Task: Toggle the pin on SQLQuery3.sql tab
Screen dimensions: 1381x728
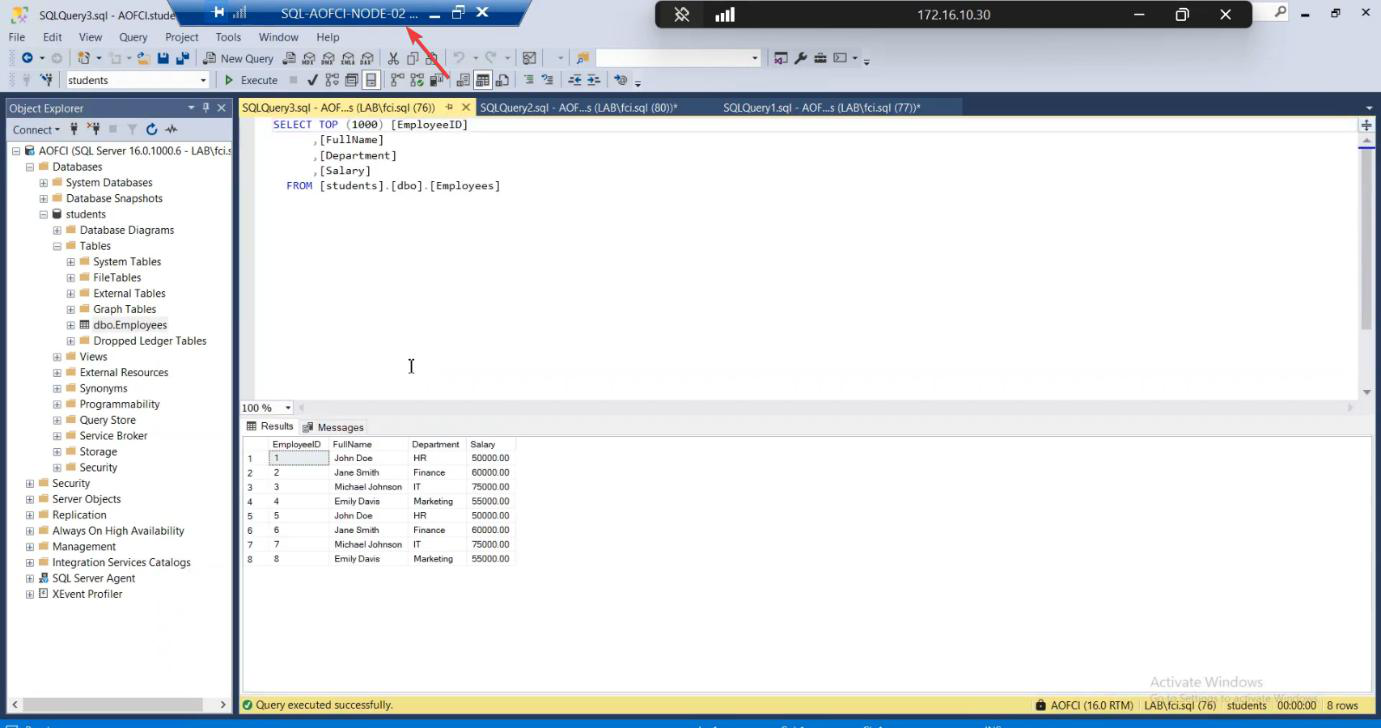Action: tap(449, 107)
